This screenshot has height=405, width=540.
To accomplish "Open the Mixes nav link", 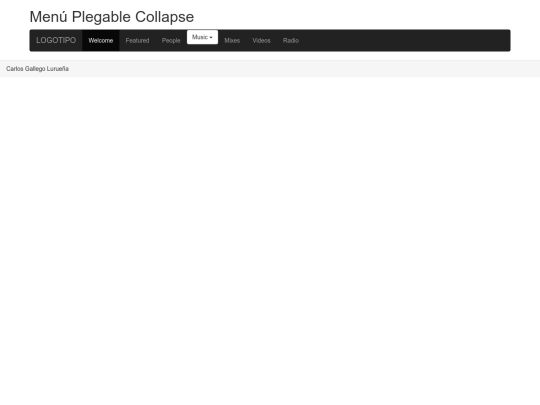I will [x=232, y=40].
